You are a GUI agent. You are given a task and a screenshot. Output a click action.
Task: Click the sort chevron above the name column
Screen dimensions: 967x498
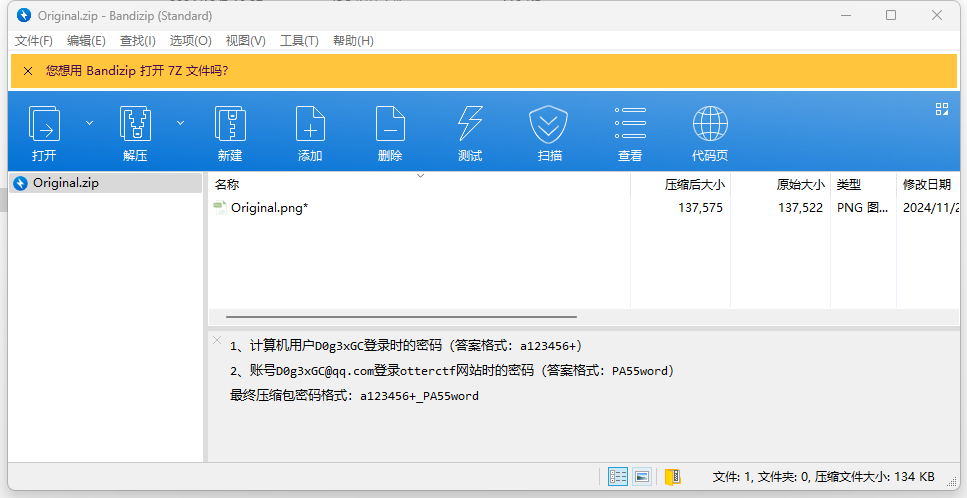click(x=421, y=176)
